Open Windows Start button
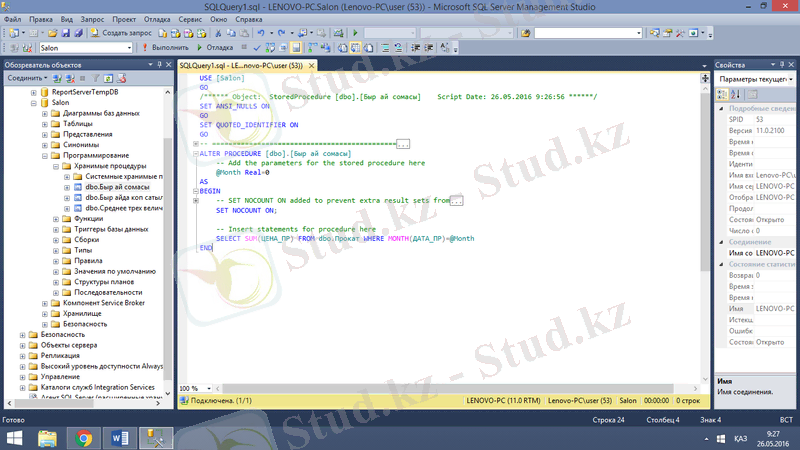 click(x=15, y=438)
